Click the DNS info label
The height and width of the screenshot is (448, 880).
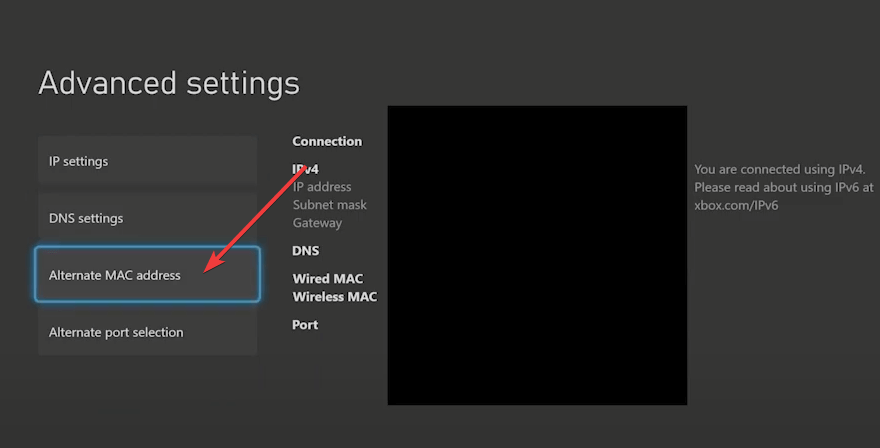pyautogui.click(x=305, y=250)
